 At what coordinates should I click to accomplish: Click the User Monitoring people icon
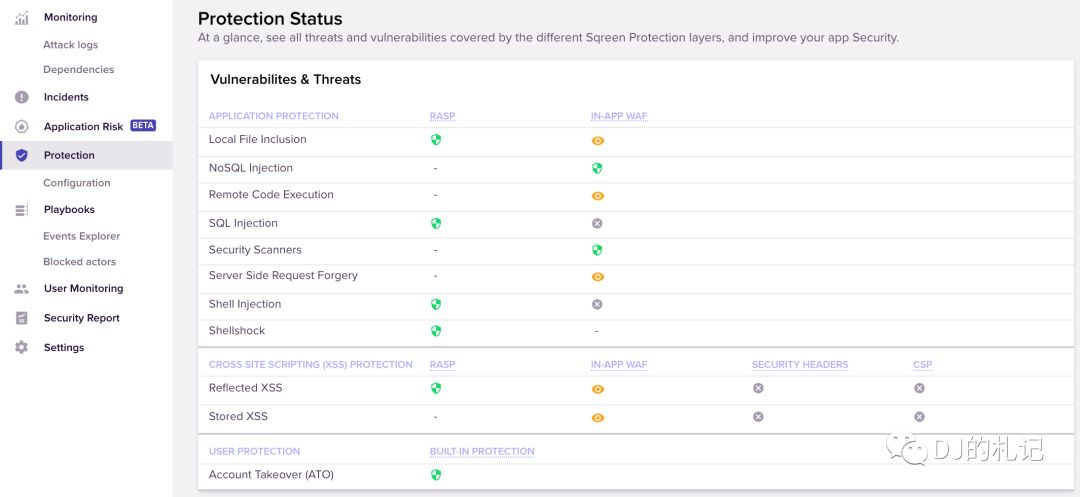(21, 289)
